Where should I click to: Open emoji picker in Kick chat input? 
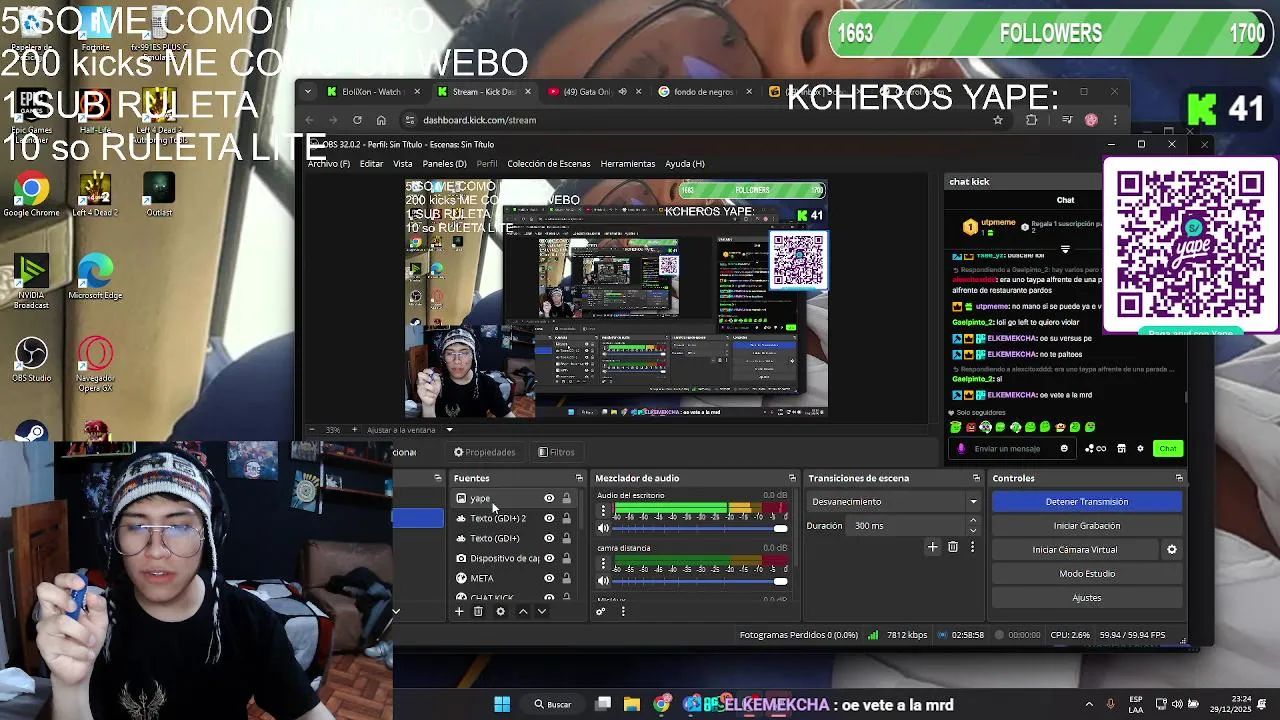coord(1064,448)
